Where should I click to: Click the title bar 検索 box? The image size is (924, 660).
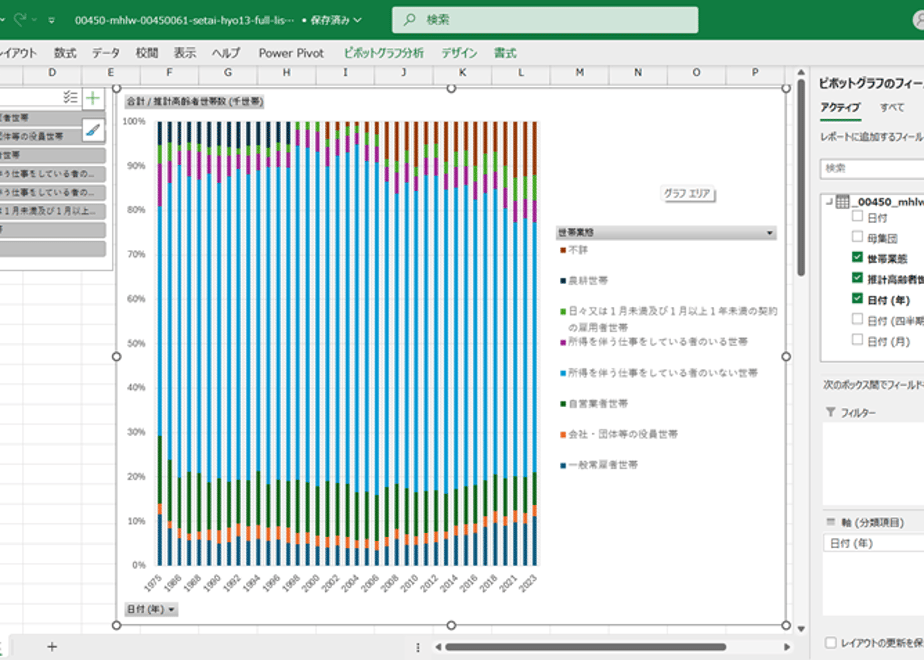[x=545, y=20]
